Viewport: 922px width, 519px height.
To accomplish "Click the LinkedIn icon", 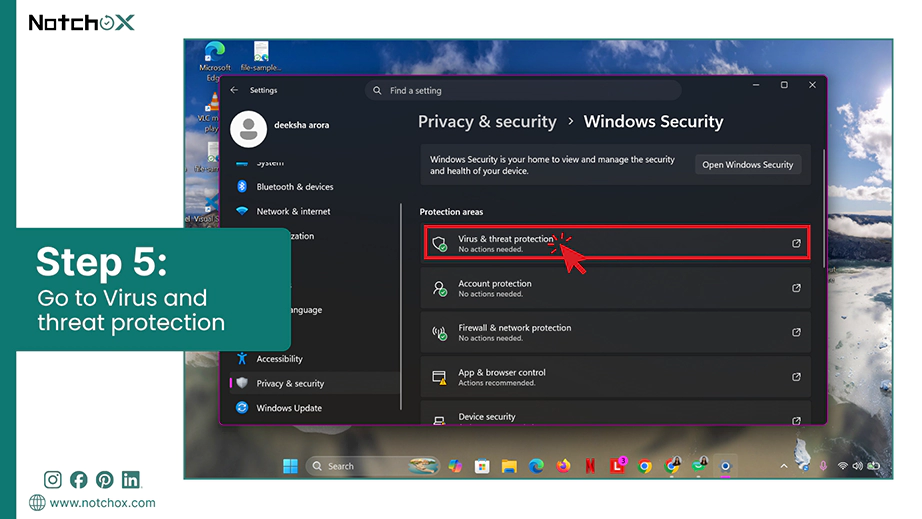I will pos(131,480).
